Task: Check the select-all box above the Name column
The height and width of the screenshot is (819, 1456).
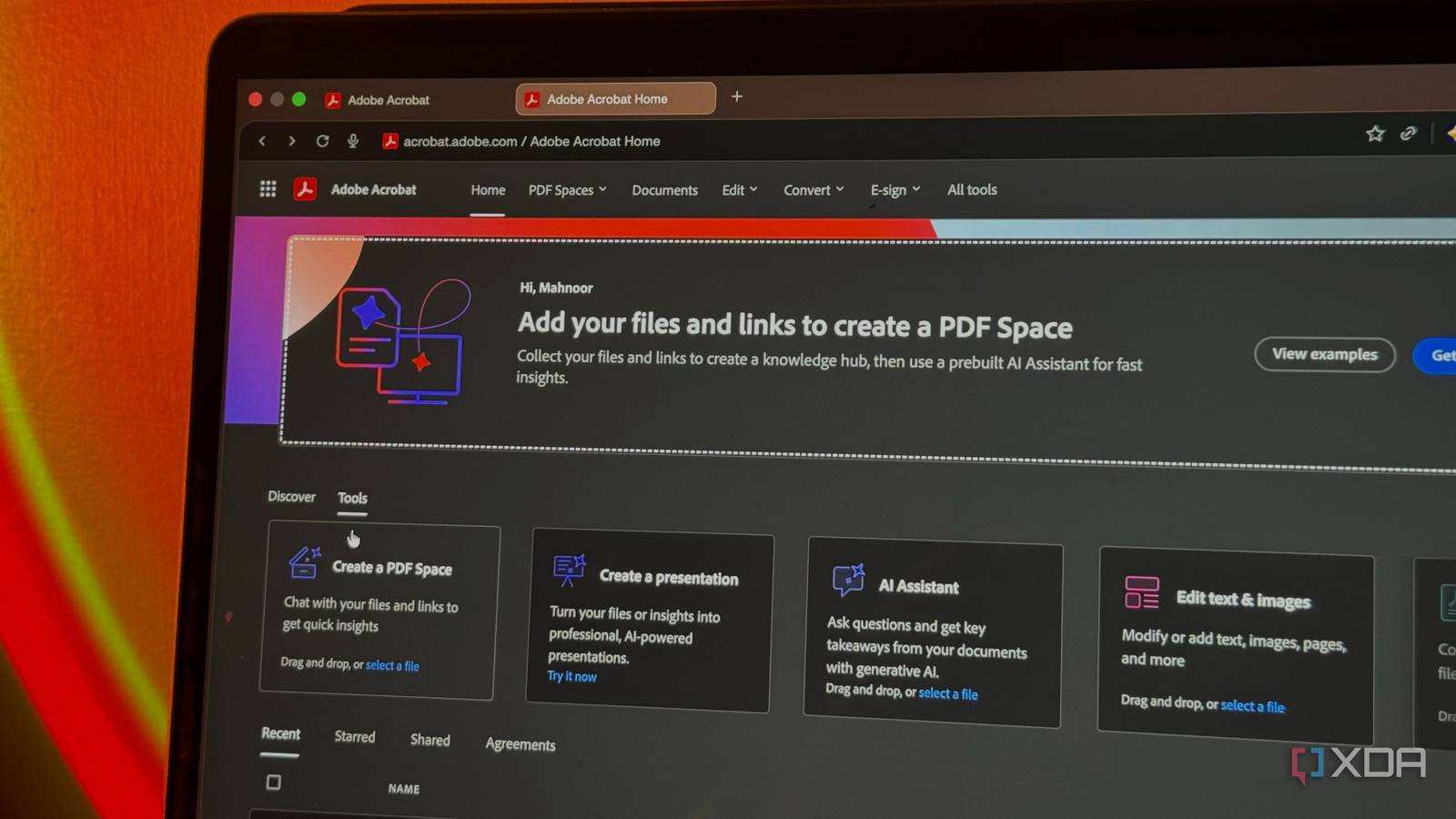Action: [x=274, y=782]
